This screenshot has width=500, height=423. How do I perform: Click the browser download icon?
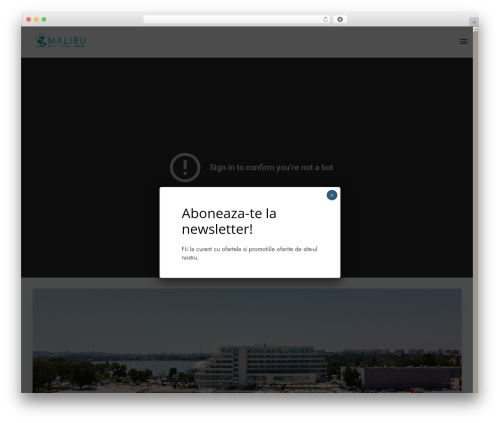pyautogui.click(x=340, y=19)
